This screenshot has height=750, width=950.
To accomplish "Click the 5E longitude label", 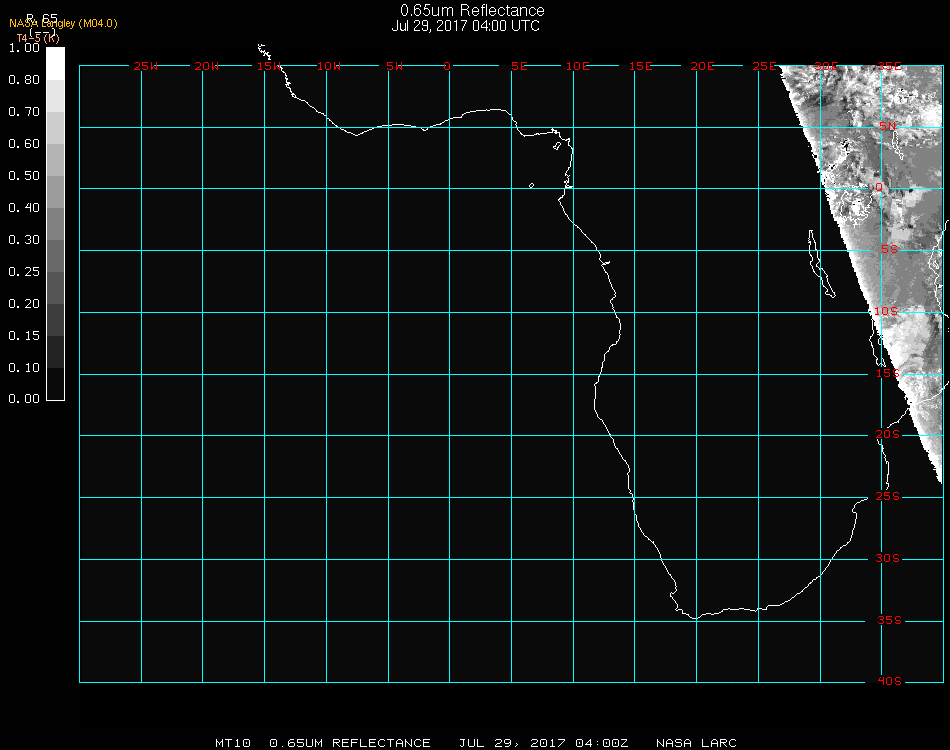I will click(x=519, y=67).
